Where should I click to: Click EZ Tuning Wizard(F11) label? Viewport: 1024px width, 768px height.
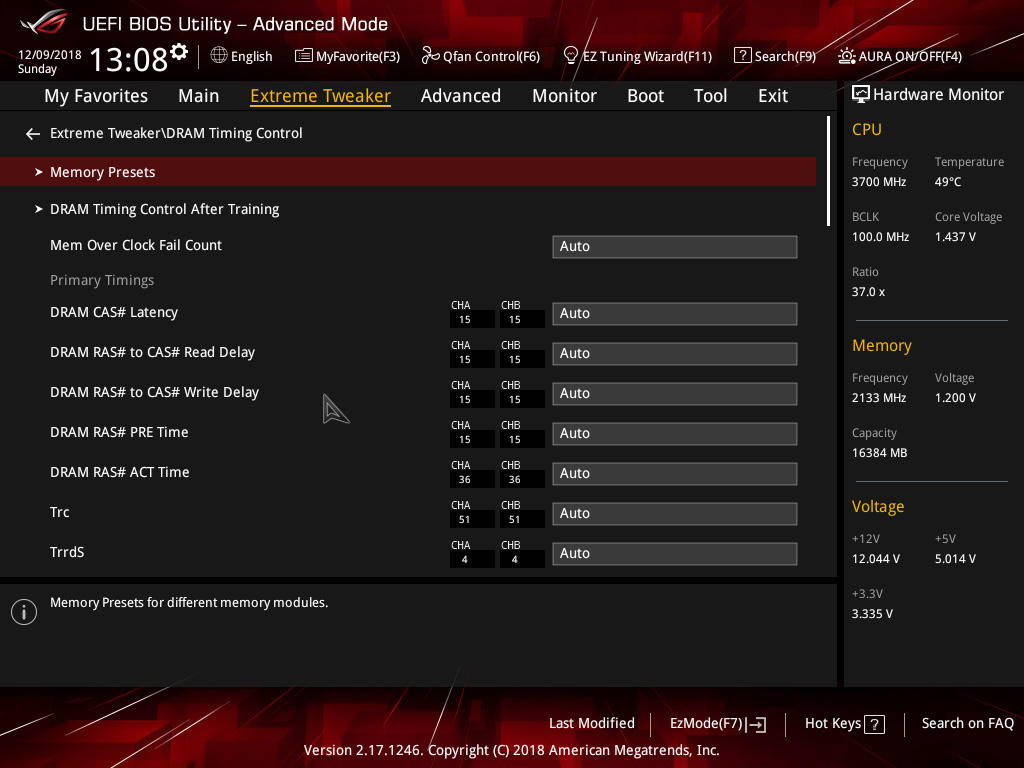(647, 57)
